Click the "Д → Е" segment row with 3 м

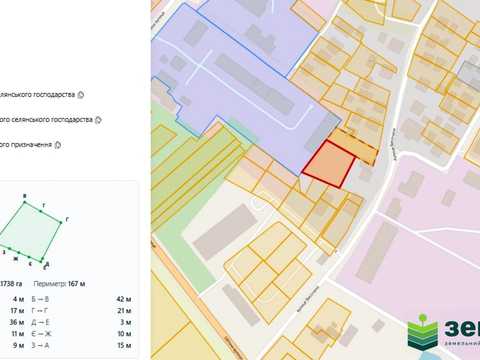click(x=81, y=322)
